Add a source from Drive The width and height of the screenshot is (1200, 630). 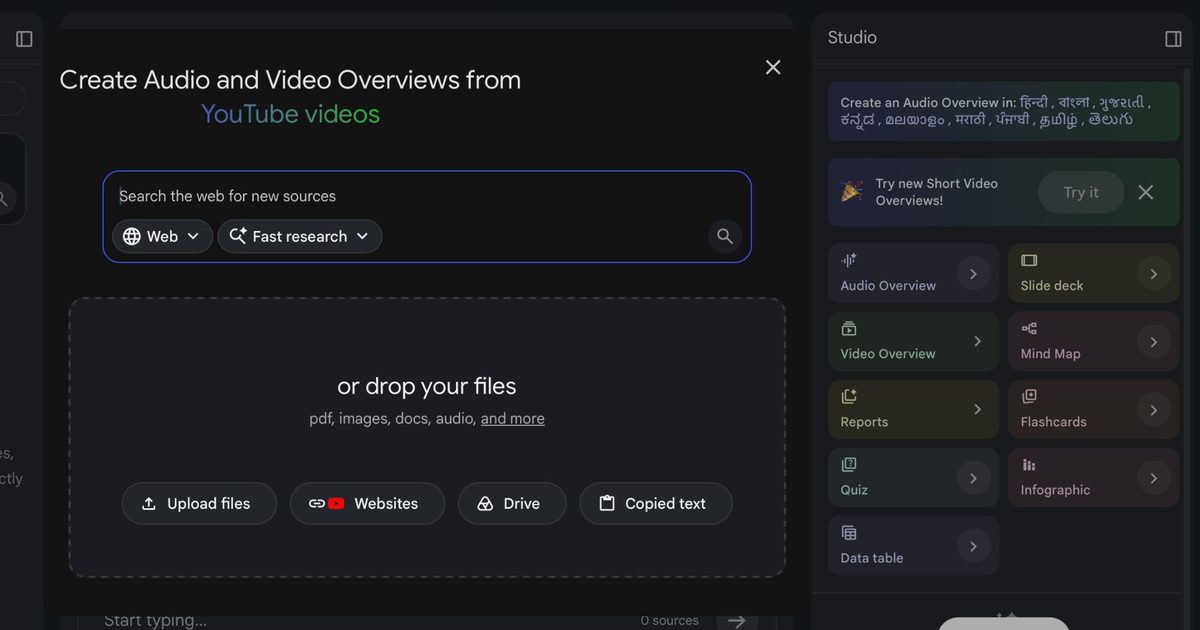click(512, 504)
